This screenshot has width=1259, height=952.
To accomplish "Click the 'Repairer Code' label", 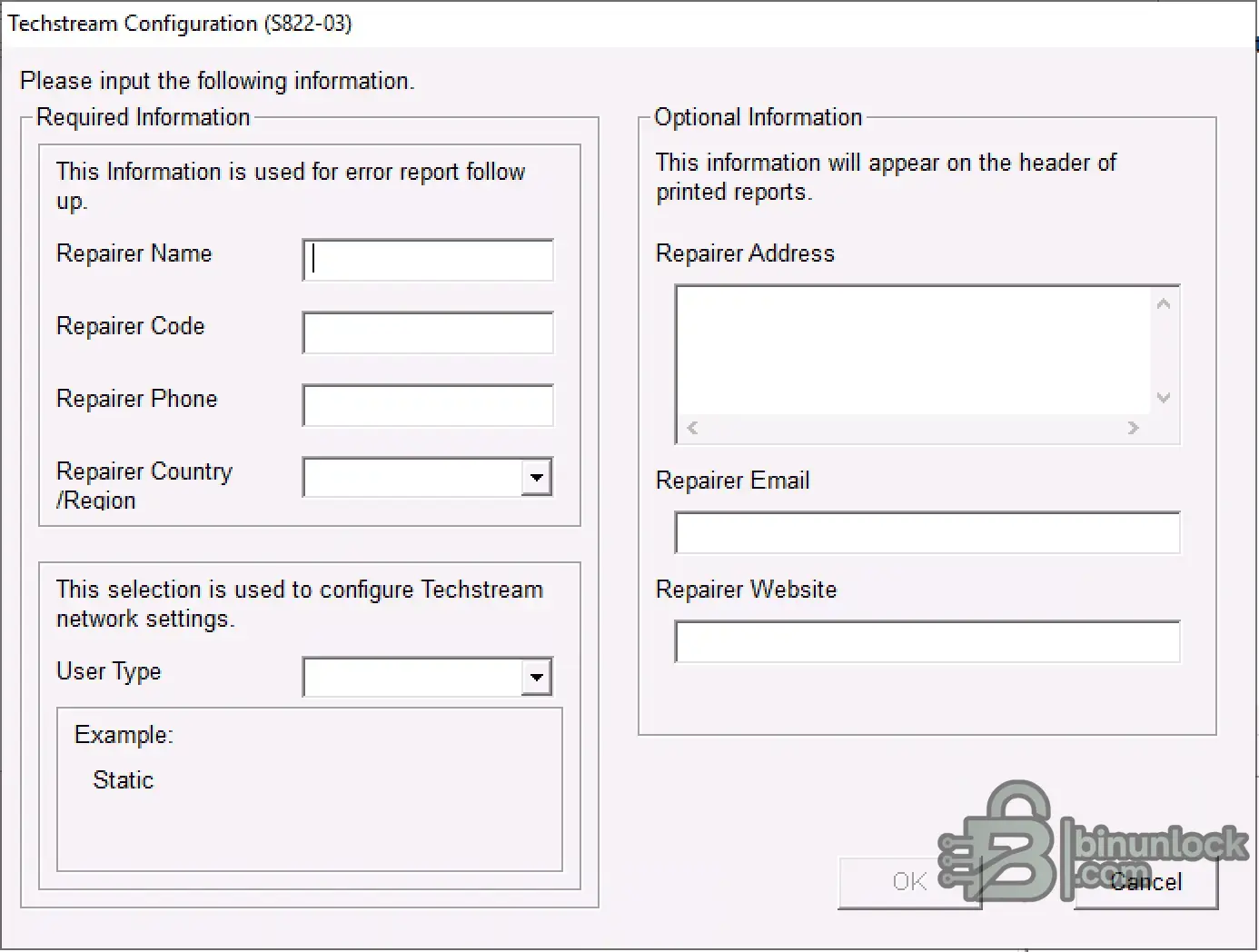I will [x=131, y=326].
